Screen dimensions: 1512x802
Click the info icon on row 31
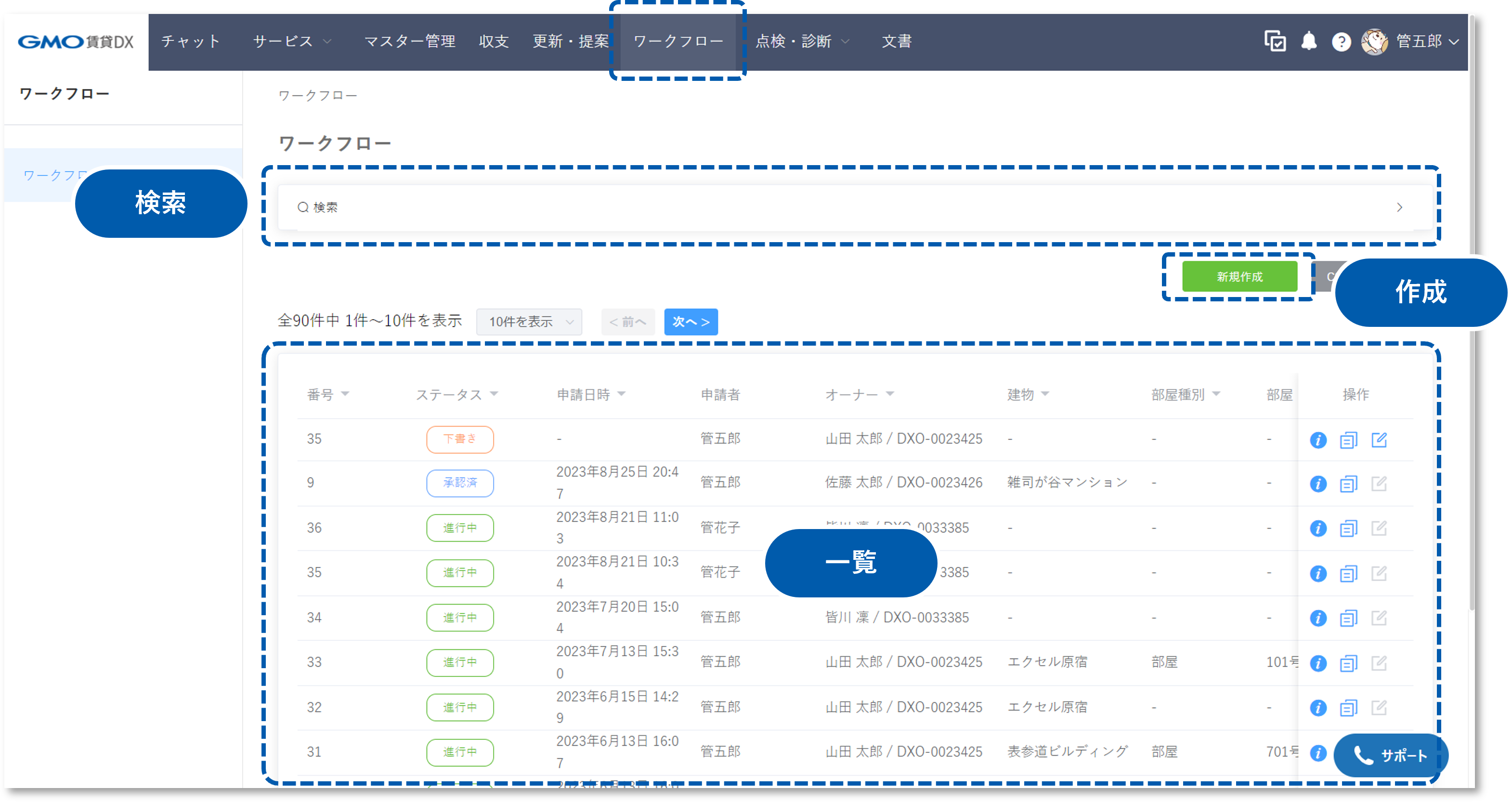[x=1318, y=753]
